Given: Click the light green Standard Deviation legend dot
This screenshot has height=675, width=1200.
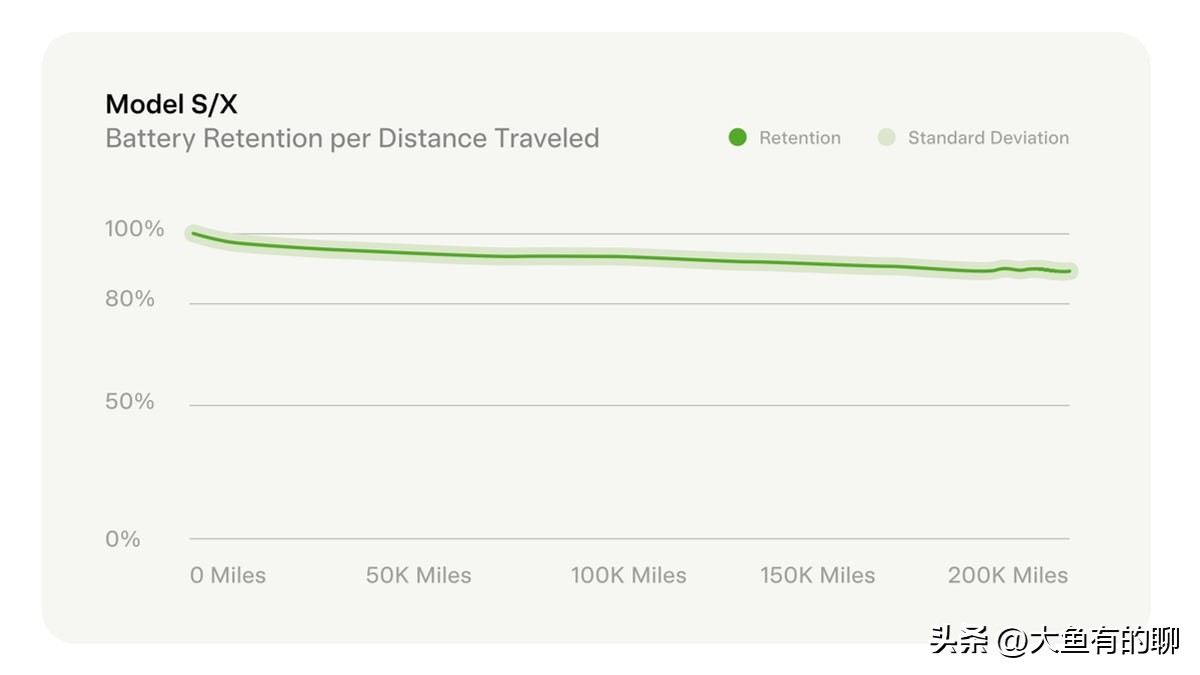Looking at the screenshot, I should (886, 138).
